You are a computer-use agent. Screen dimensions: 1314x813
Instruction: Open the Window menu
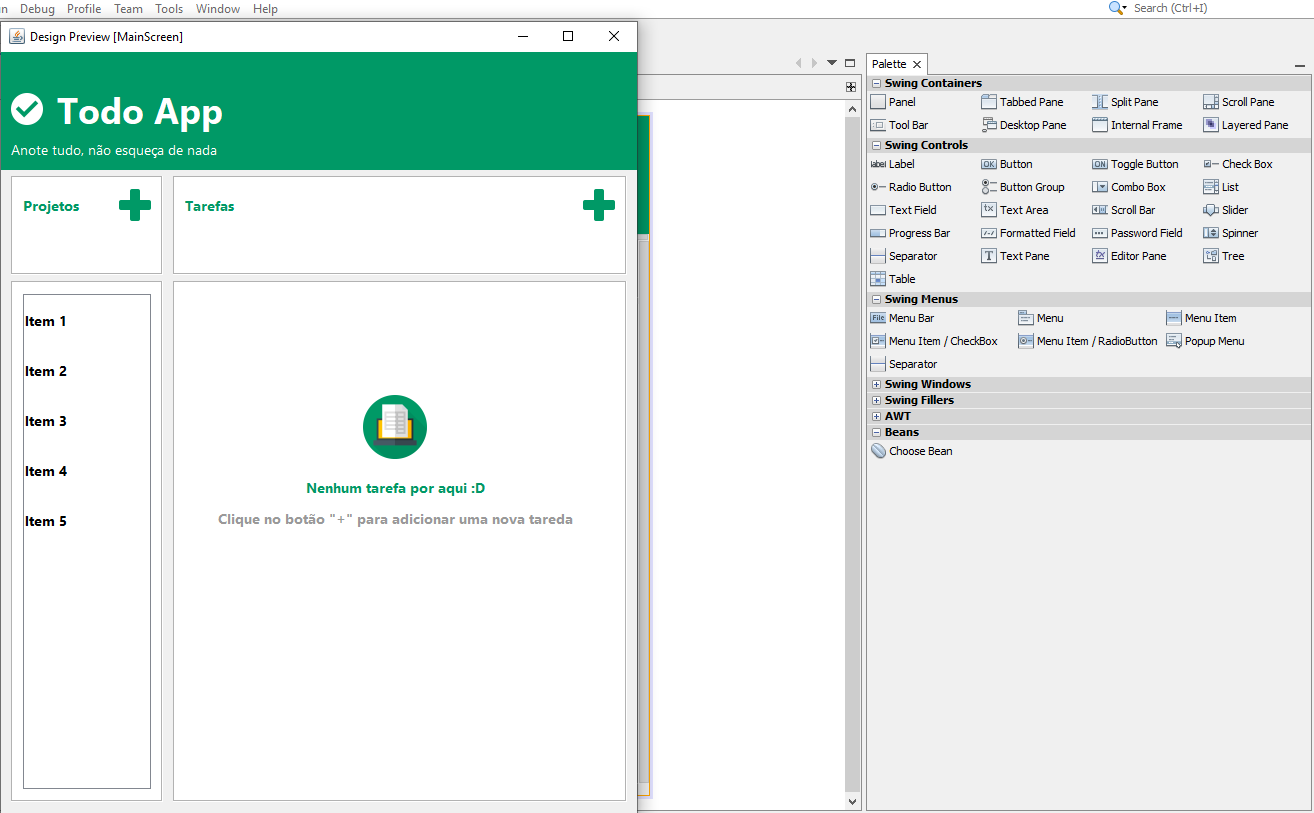(218, 8)
